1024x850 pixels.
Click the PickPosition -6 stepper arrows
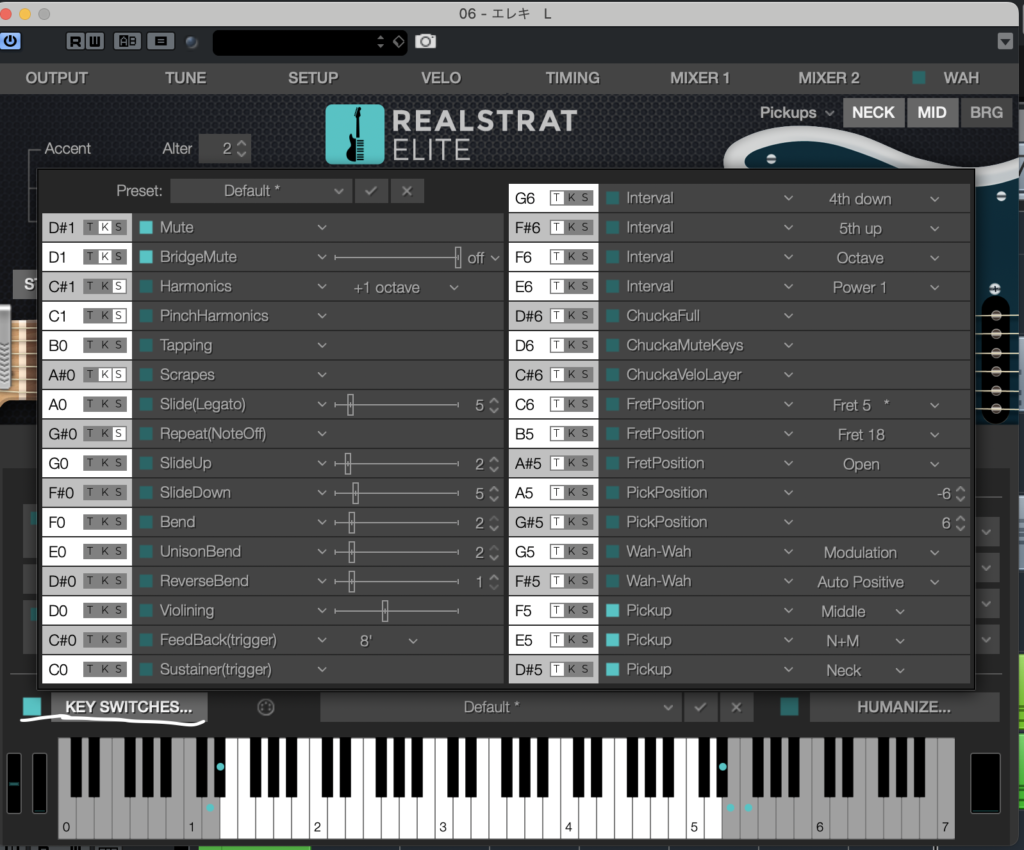pos(960,493)
